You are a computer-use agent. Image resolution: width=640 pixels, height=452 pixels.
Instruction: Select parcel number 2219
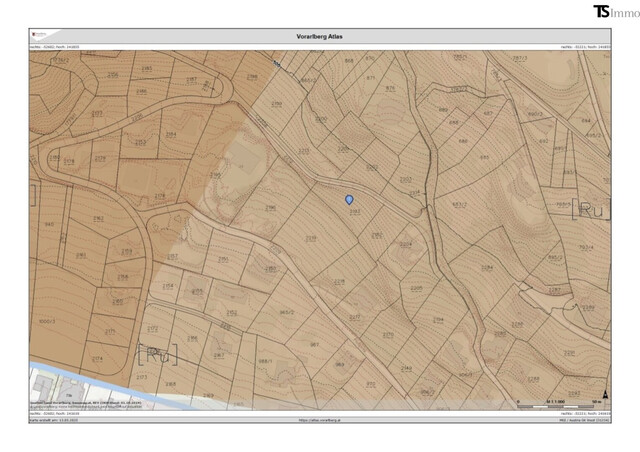tap(311, 238)
